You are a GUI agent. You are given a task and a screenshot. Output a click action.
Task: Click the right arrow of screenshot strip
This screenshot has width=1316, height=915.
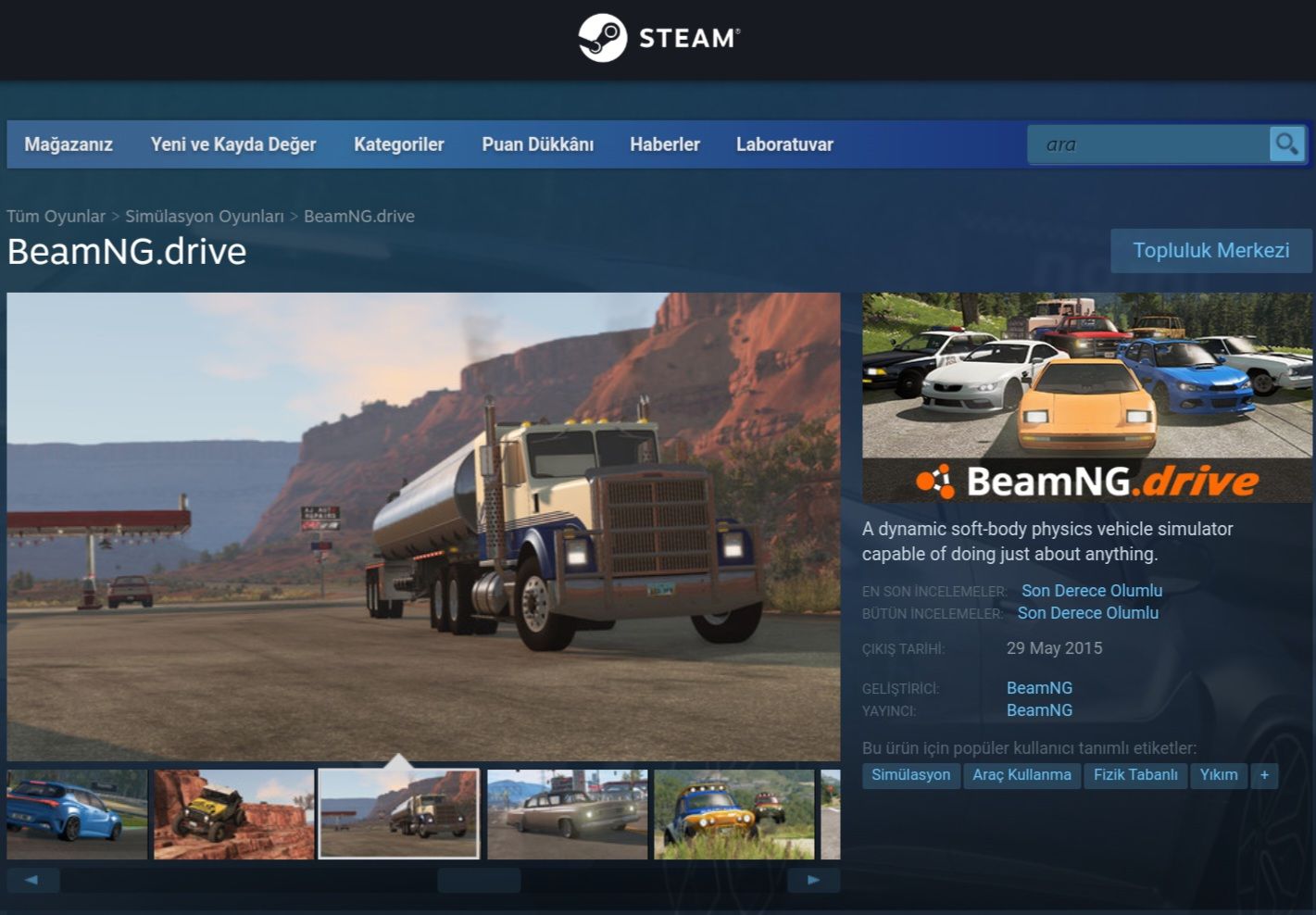813,880
